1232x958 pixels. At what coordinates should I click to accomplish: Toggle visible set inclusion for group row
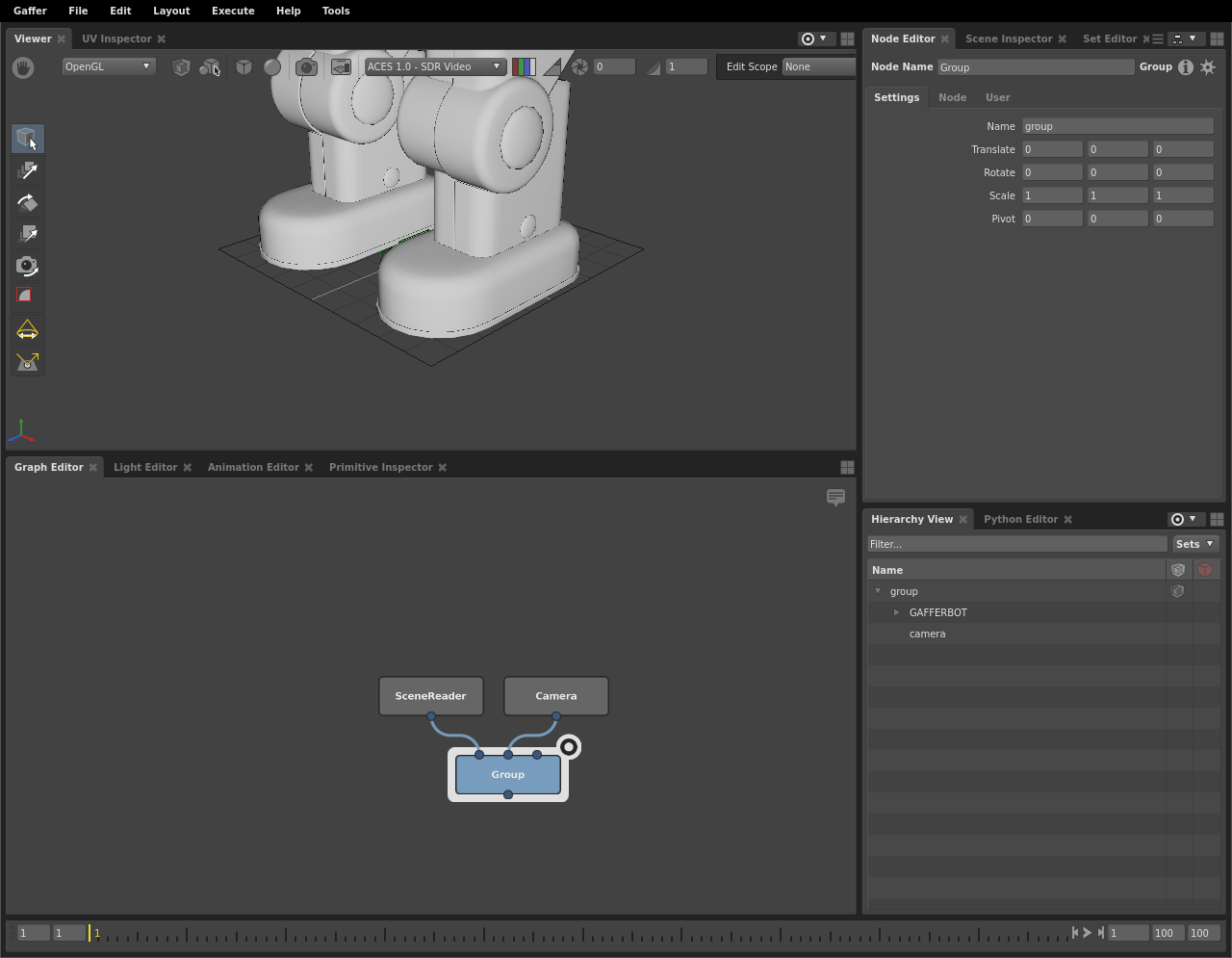pos(1177,591)
